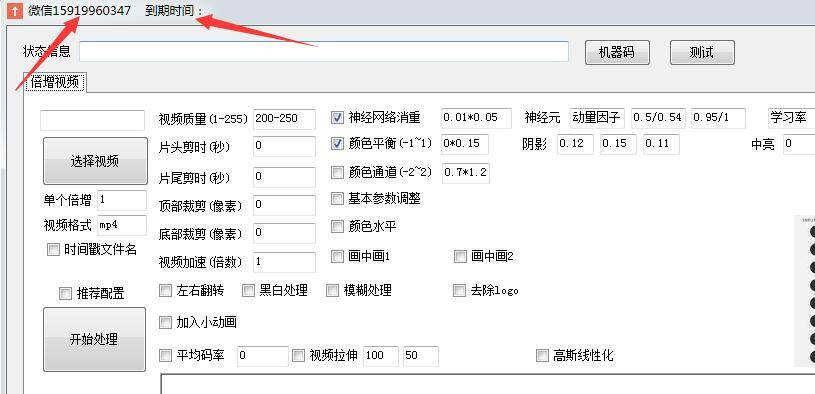This screenshot has width=815, height=394.
Task: Click the 测试 button
Action: click(702, 52)
